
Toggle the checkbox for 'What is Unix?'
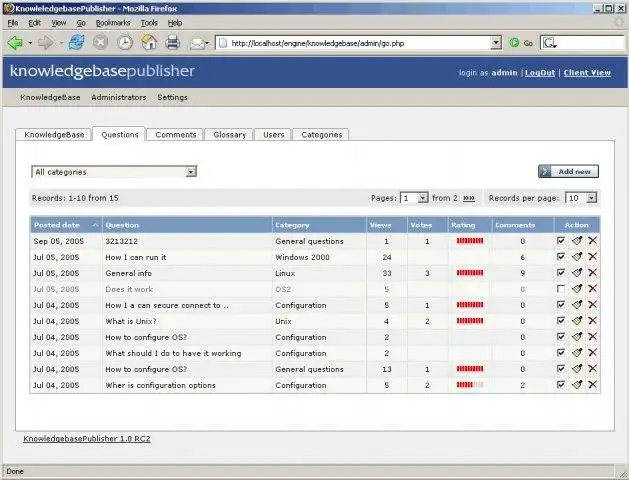point(561,321)
